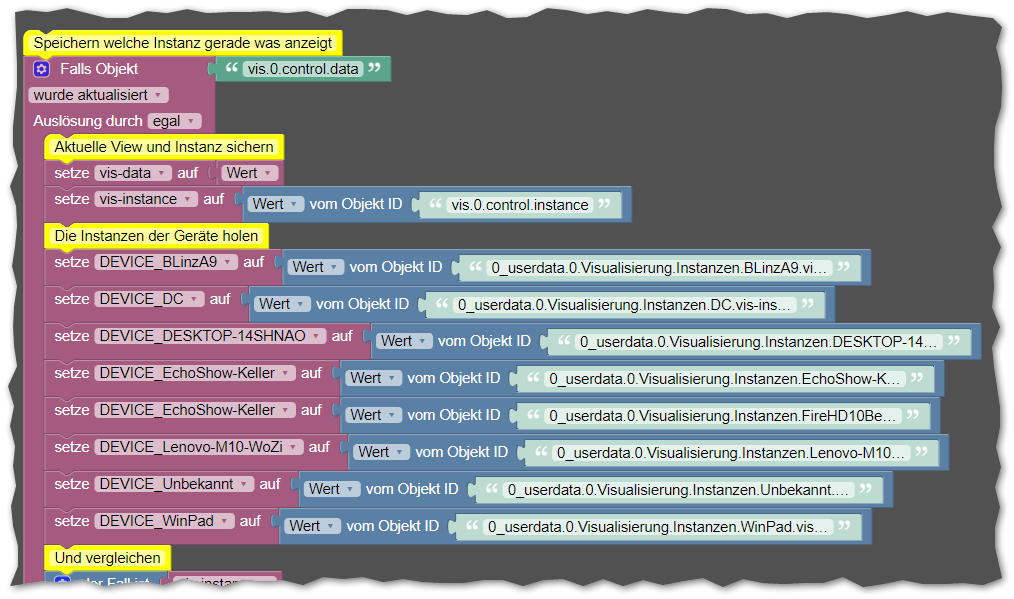Open the vis-data variable dropdown
Viewport: 1014px width, 599px height.
[x=133, y=173]
